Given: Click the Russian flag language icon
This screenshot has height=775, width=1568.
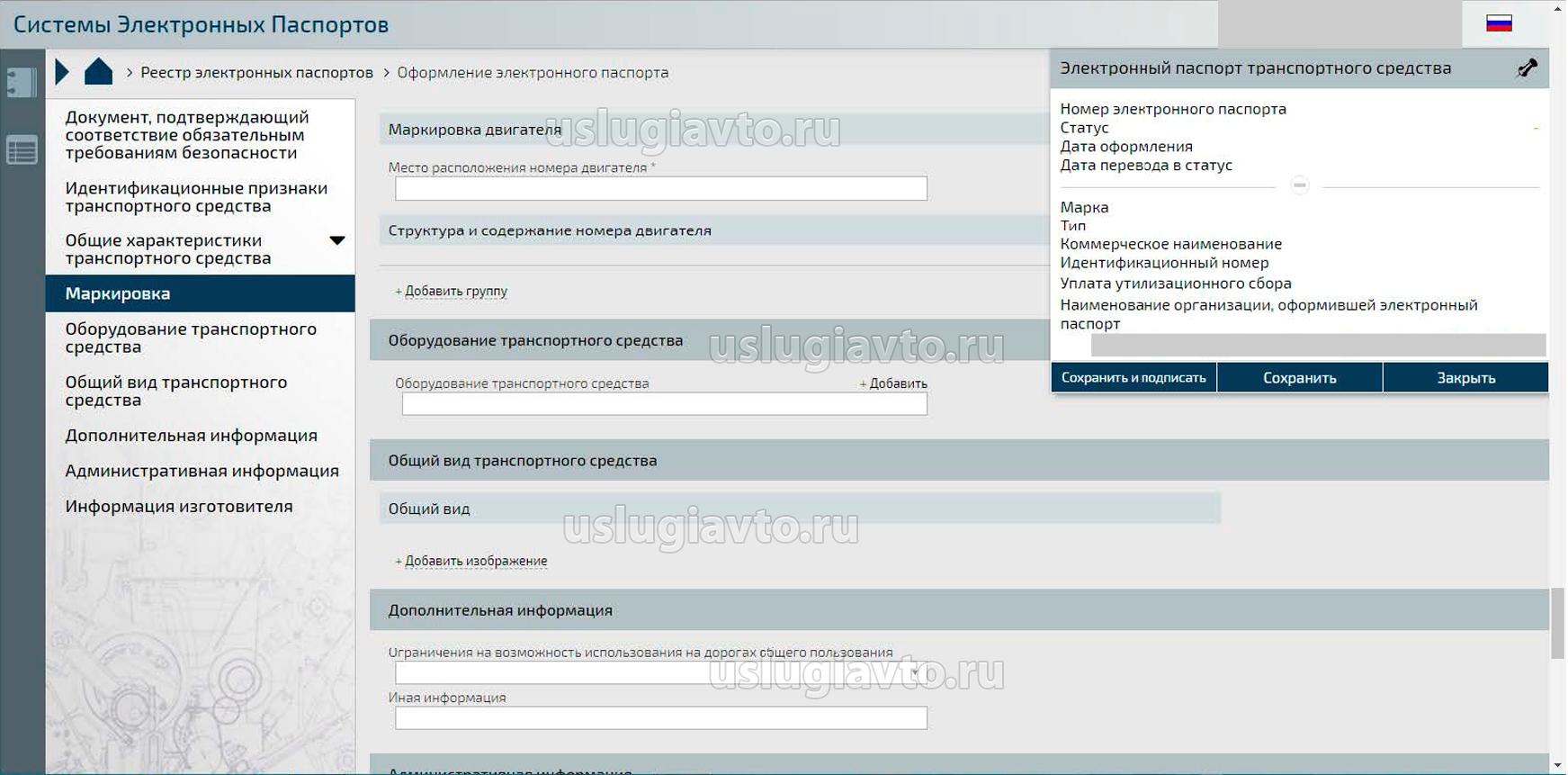Looking at the screenshot, I should [1499, 23].
